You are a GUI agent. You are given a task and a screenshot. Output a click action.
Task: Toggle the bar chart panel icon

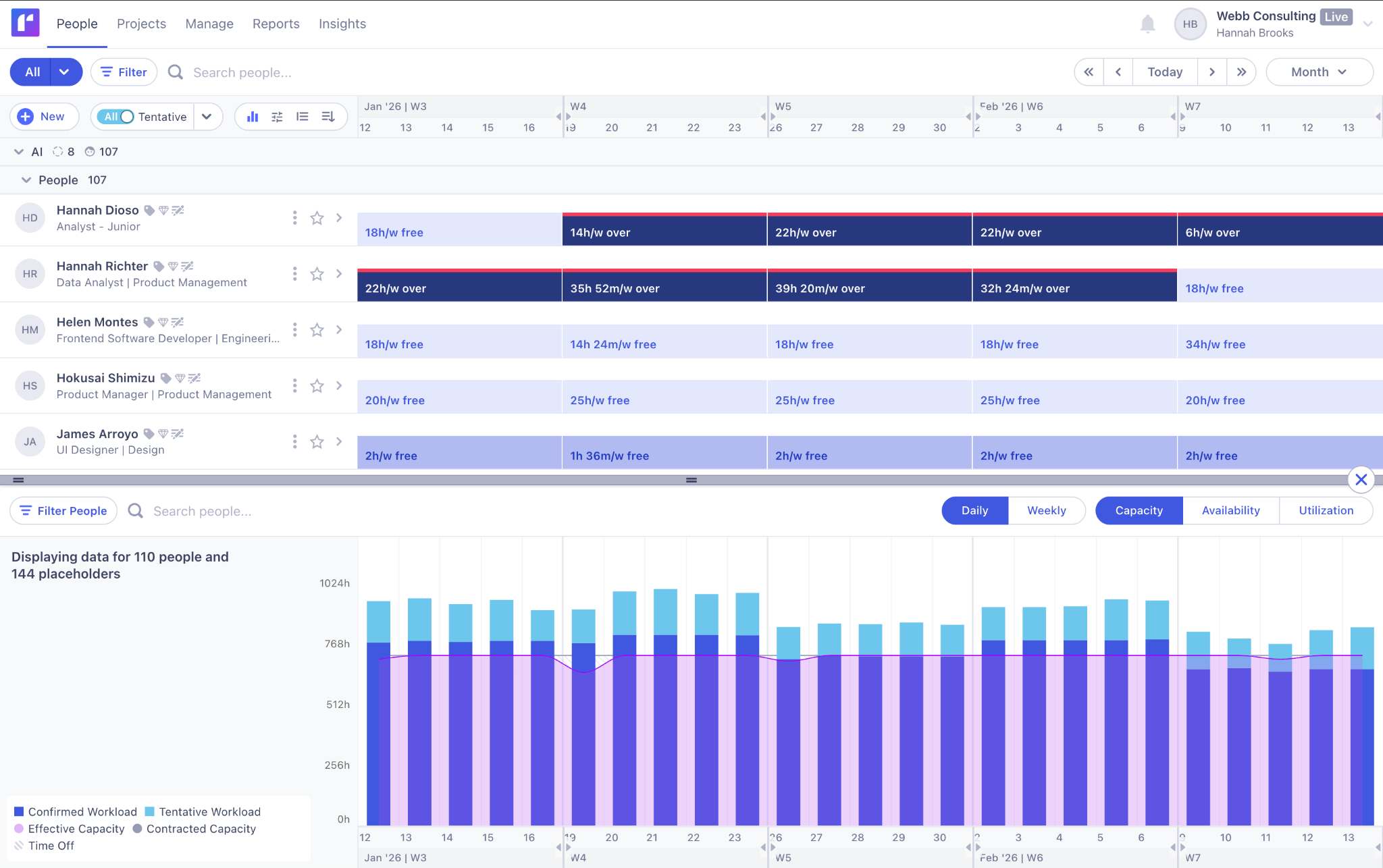[253, 117]
